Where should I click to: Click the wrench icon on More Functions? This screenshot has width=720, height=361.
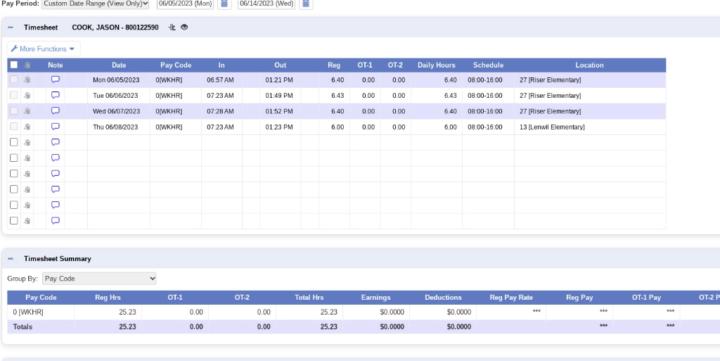coord(14,49)
